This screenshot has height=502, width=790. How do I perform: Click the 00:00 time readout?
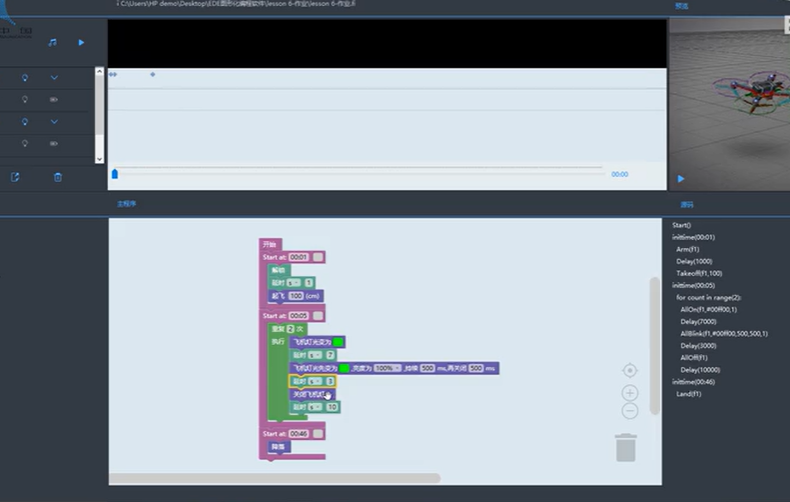coord(620,174)
